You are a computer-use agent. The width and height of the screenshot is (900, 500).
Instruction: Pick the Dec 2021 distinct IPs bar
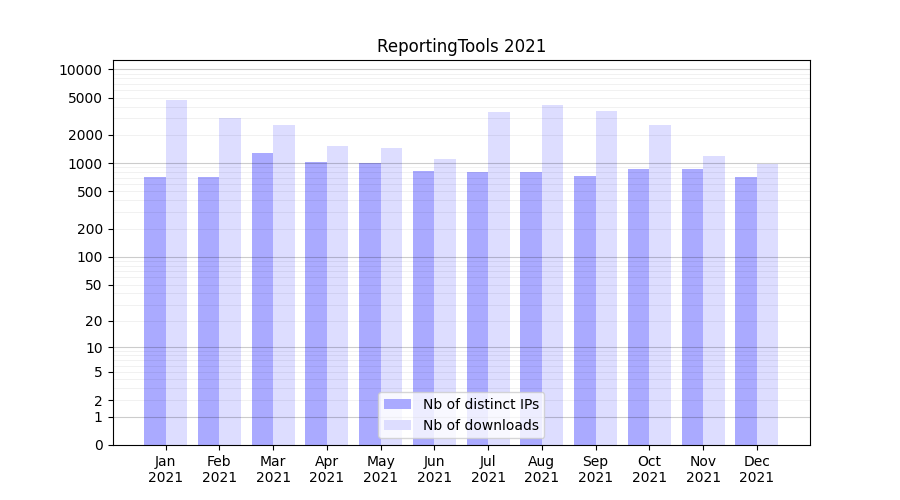(746, 310)
